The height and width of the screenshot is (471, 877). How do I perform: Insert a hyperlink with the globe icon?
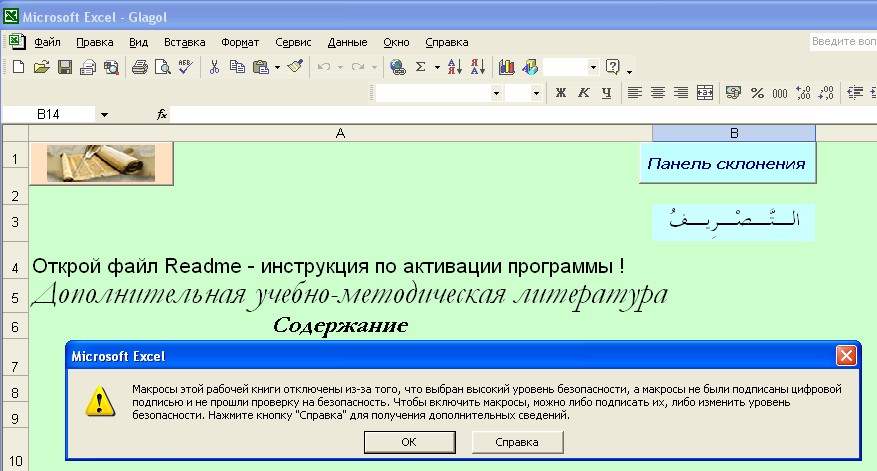[x=398, y=67]
